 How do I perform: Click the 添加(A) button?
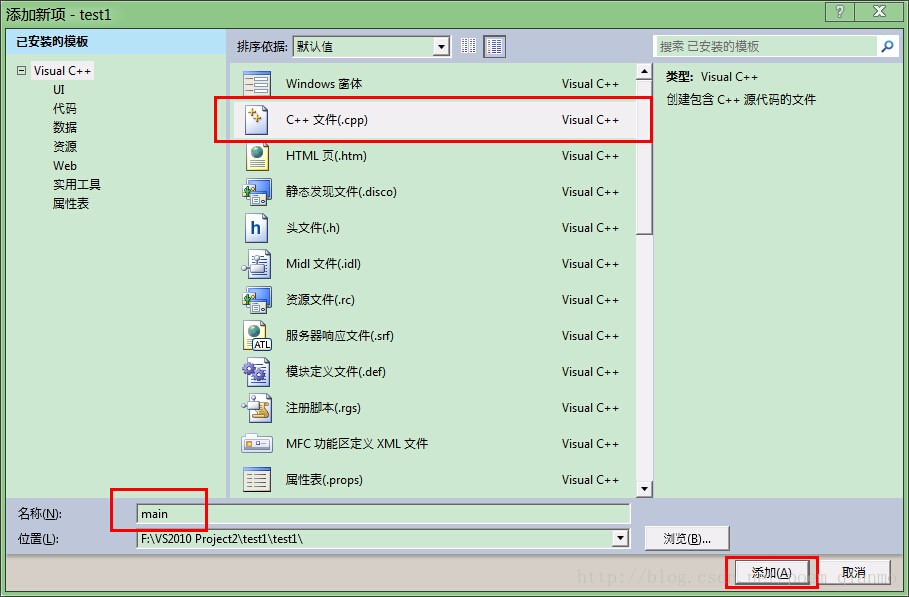click(771, 572)
